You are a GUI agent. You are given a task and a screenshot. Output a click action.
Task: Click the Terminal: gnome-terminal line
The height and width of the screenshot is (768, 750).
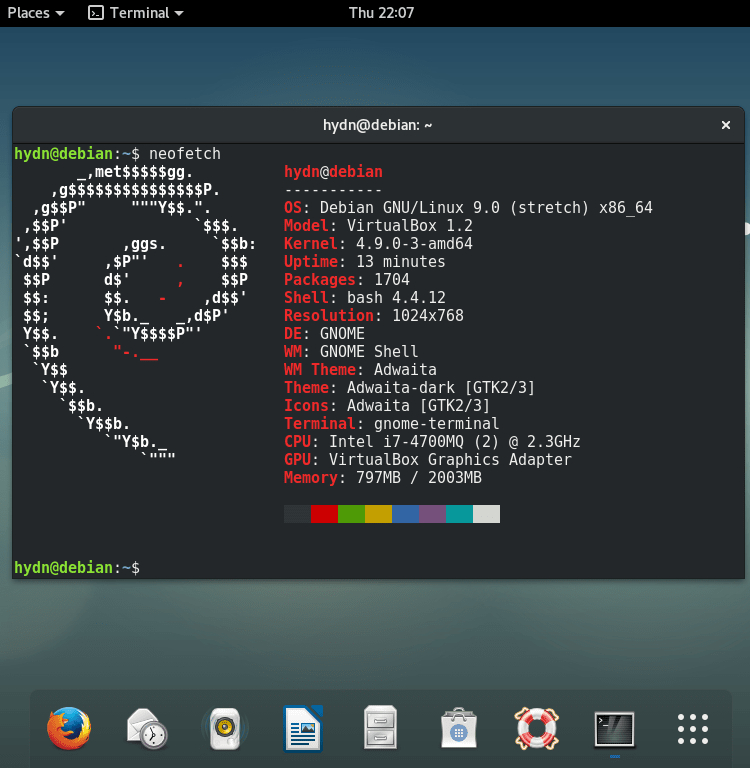coord(391,424)
